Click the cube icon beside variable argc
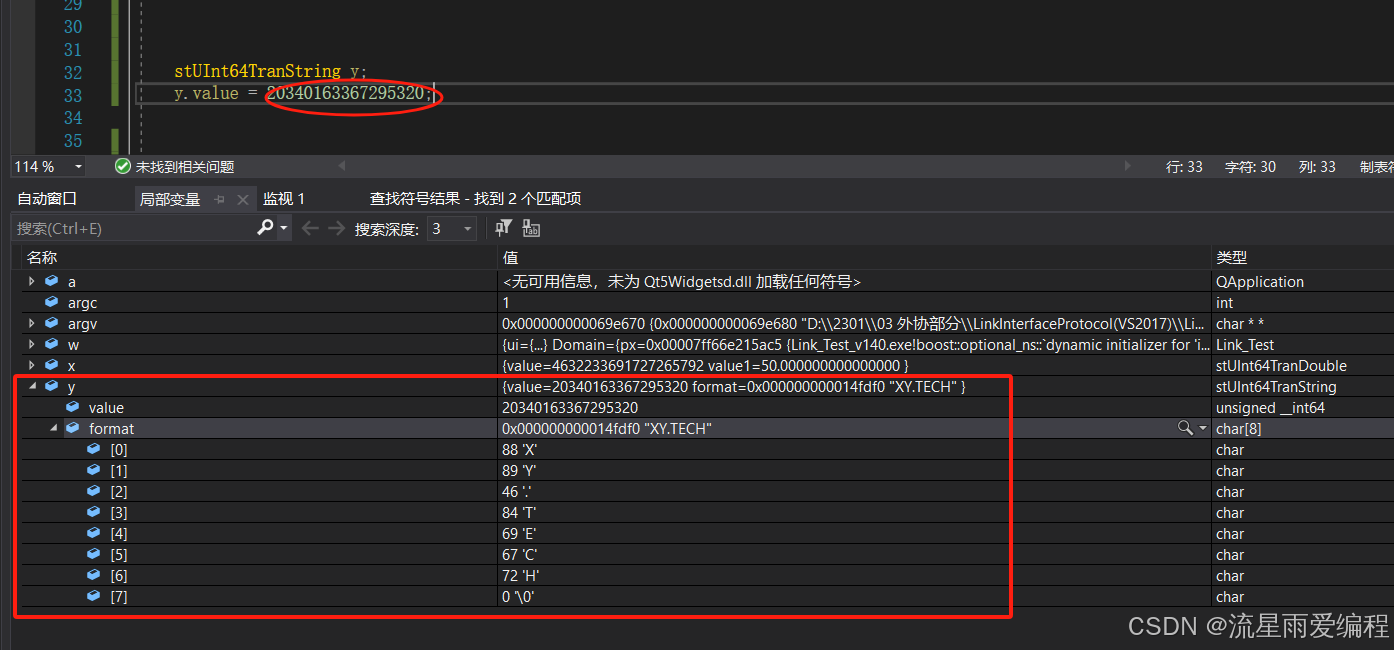Image resolution: width=1394 pixels, height=650 pixels. (52, 302)
